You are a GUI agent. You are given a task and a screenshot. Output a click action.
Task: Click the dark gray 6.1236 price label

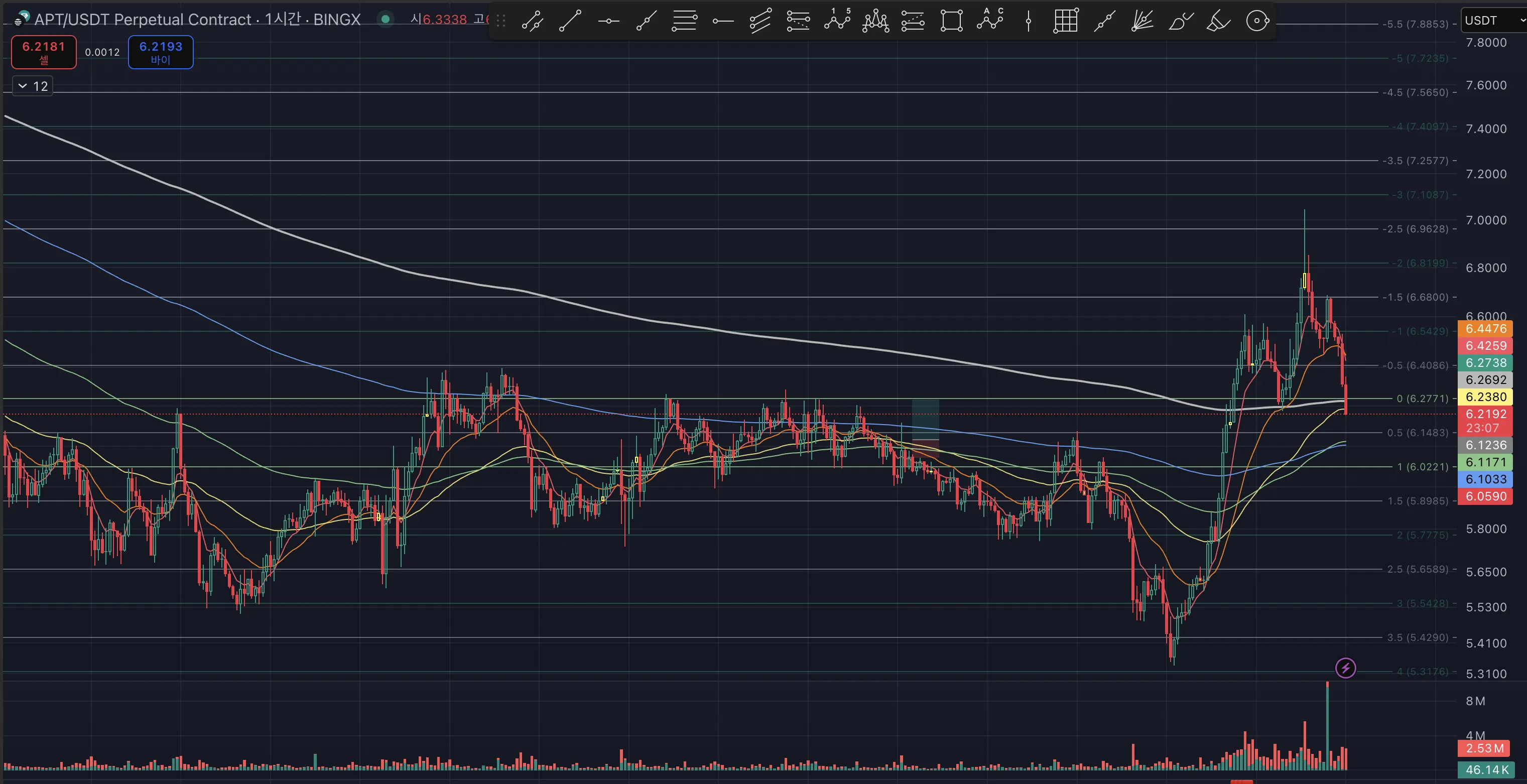coord(1485,445)
